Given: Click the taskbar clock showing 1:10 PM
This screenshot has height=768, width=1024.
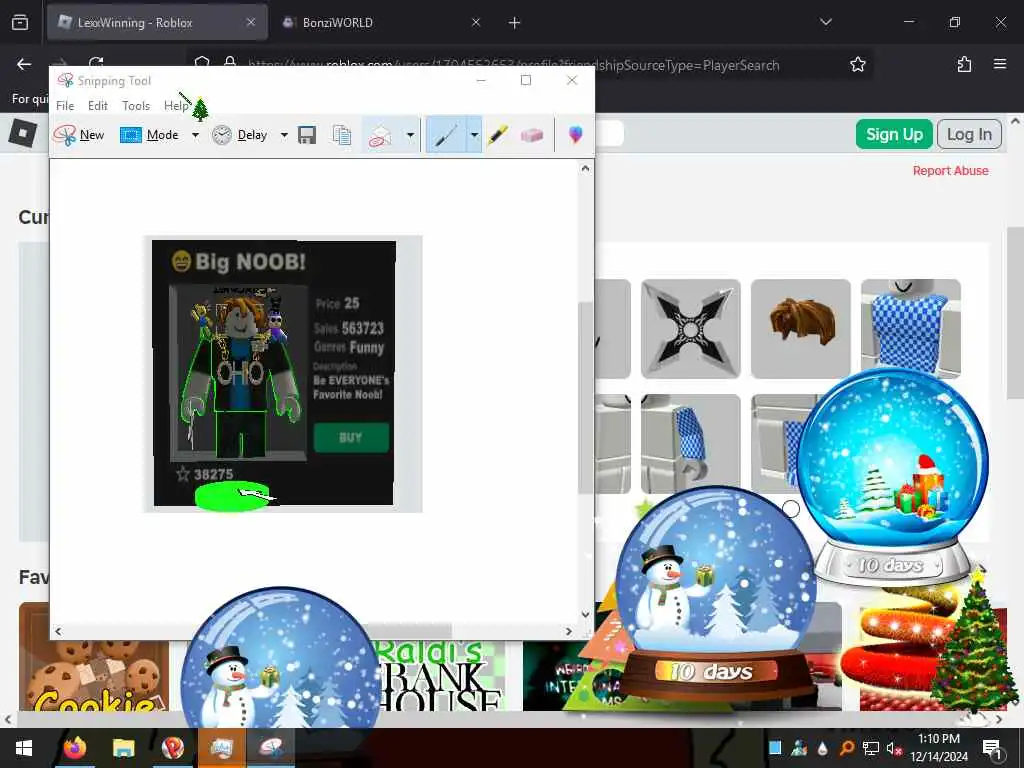Looking at the screenshot, I should (939, 748).
